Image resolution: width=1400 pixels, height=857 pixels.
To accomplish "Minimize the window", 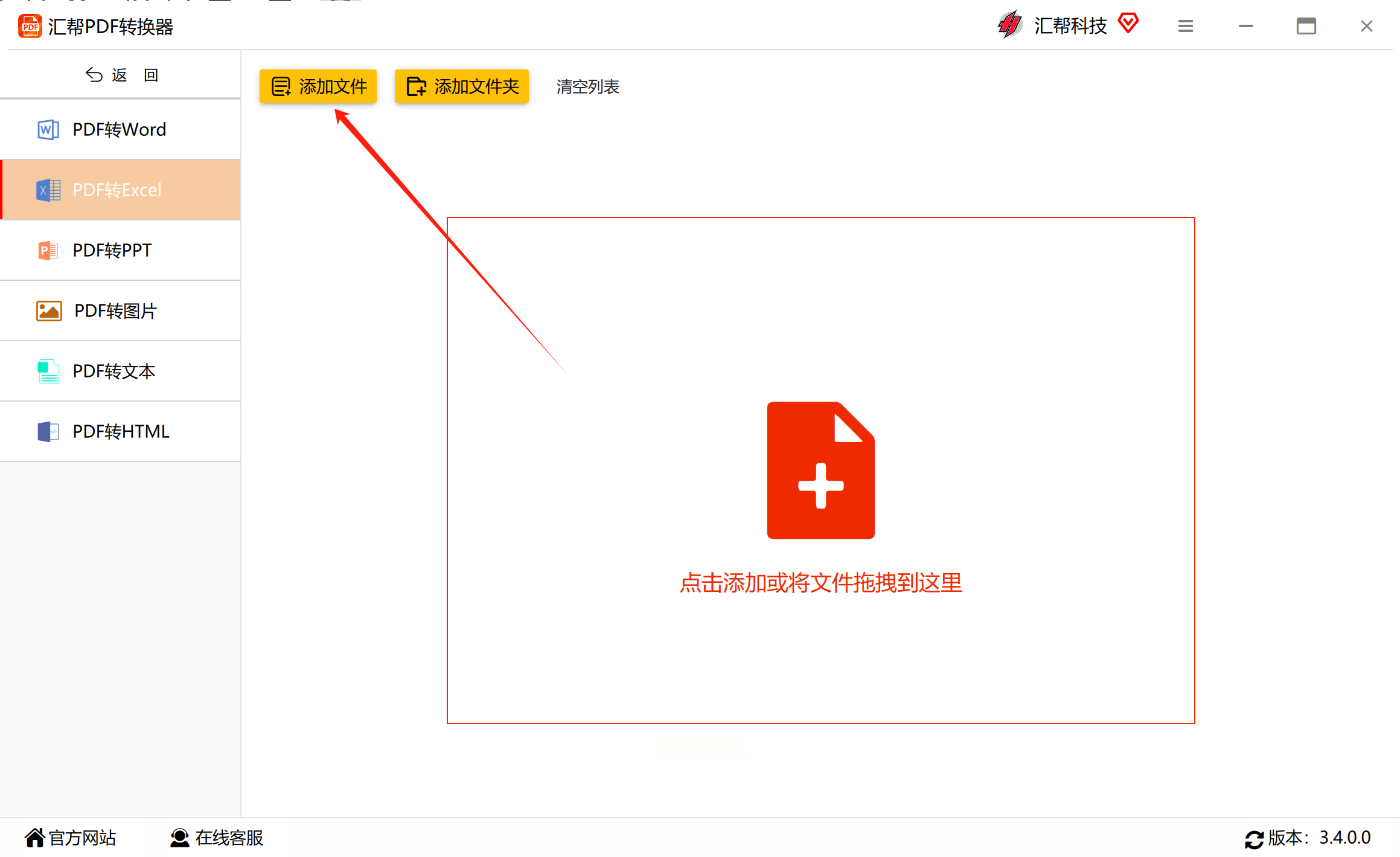I will pos(1246,26).
